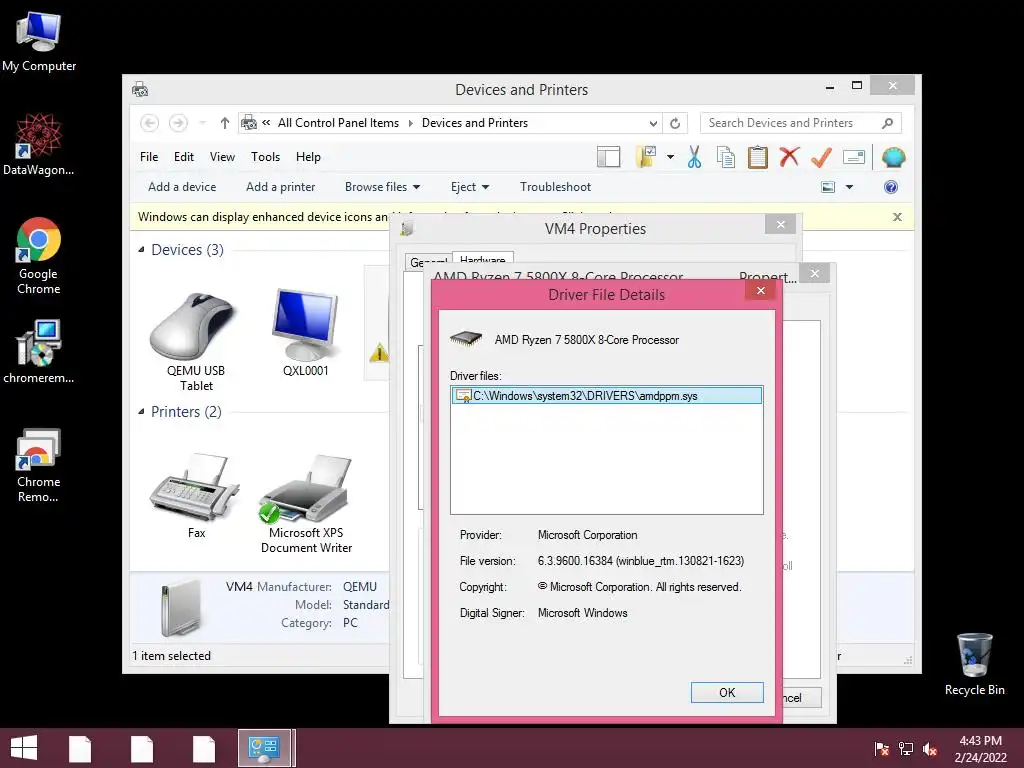Click the scissors Cut icon in toolbar
1024x768 pixels.
click(x=694, y=157)
